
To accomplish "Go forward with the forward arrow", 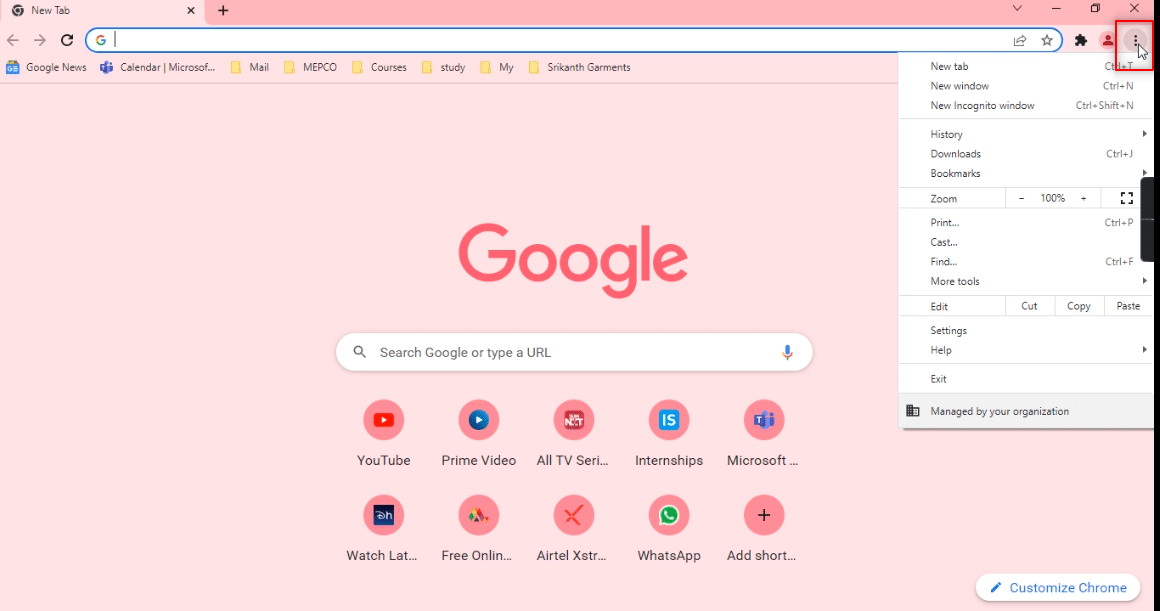I will pyautogui.click(x=40, y=40).
